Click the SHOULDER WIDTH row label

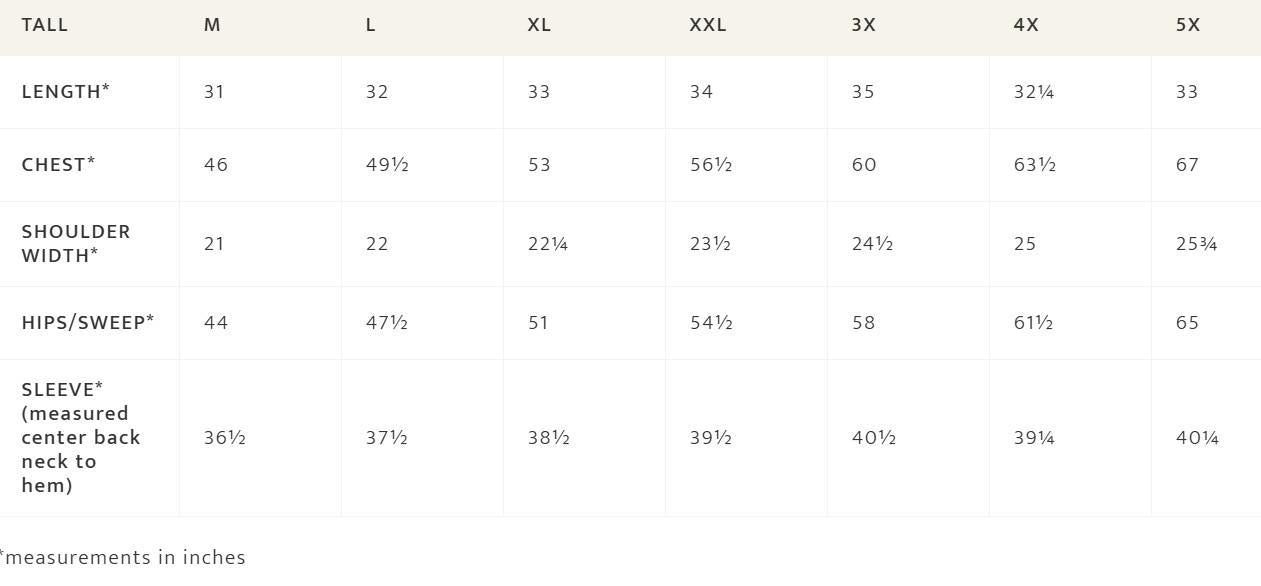(x=76, y=244)
